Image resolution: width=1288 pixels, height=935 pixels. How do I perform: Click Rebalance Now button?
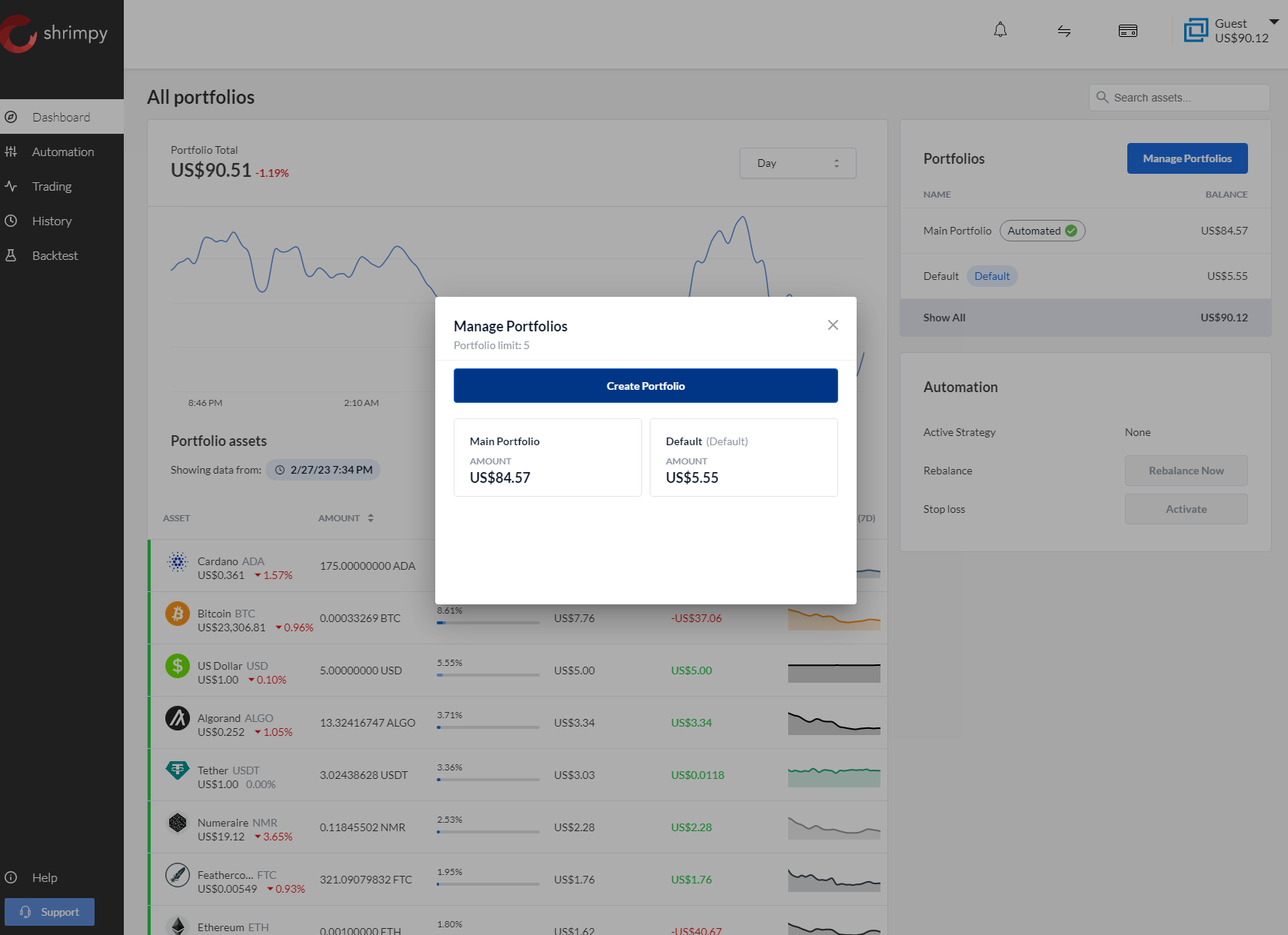(x=1186, y=471)
